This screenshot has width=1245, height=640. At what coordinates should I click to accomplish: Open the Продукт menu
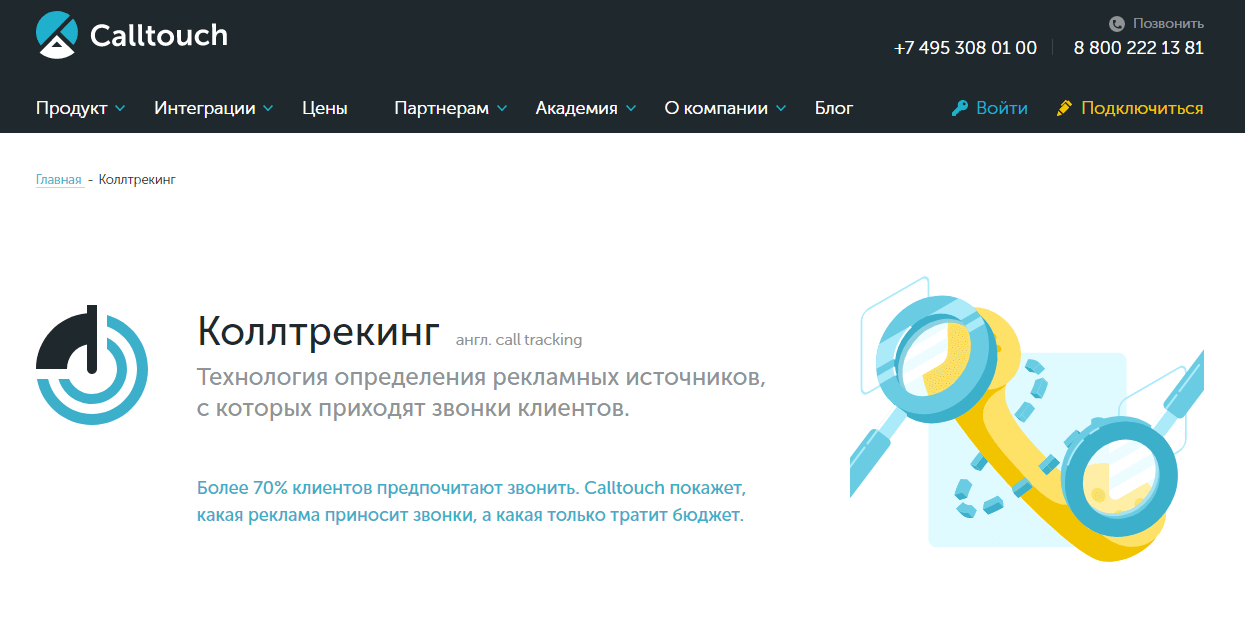point(71,108)
